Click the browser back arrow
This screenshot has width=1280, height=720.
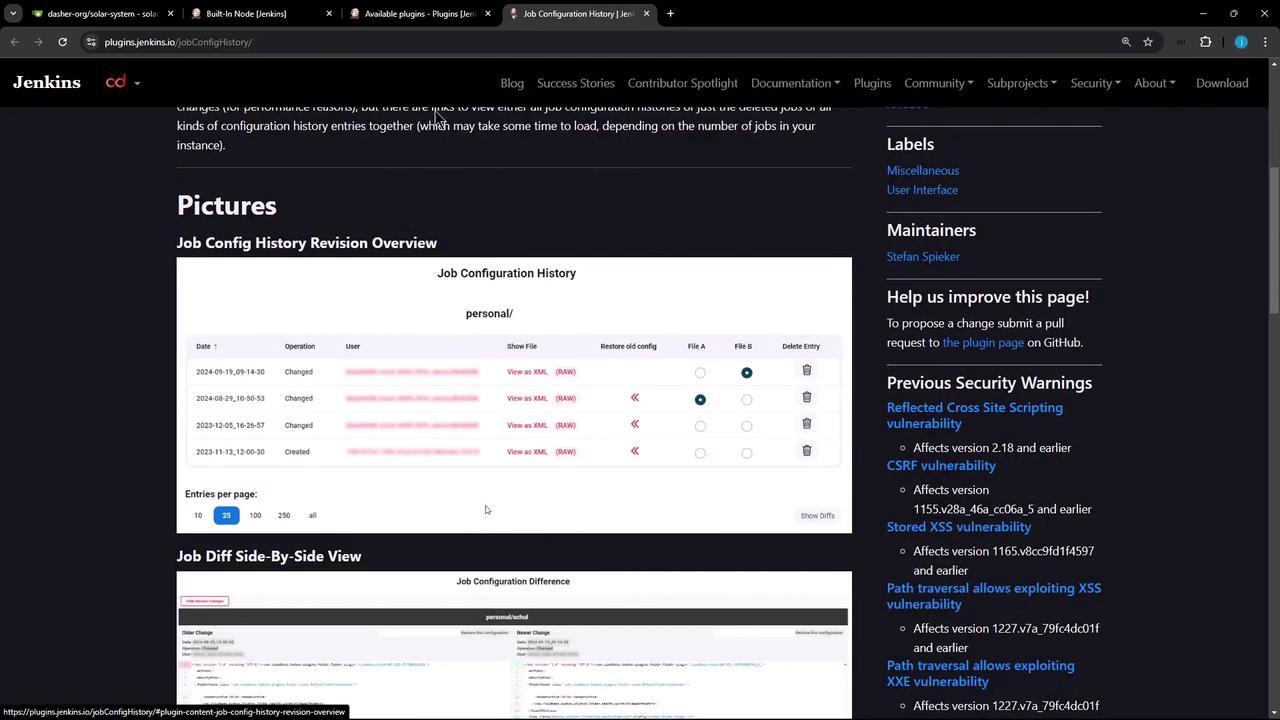[x=15, y=42]
